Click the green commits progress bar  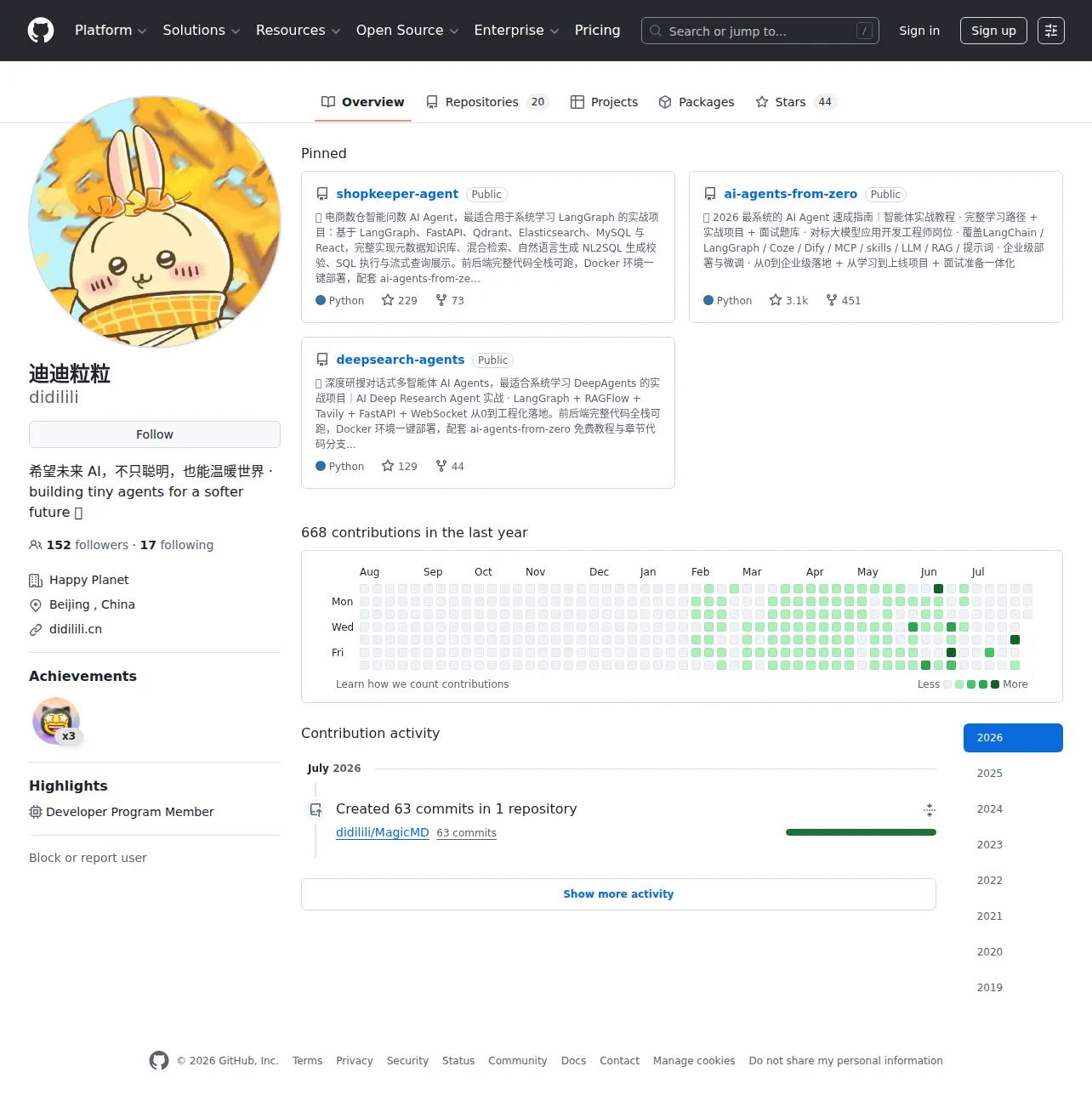tap(861, 832)
